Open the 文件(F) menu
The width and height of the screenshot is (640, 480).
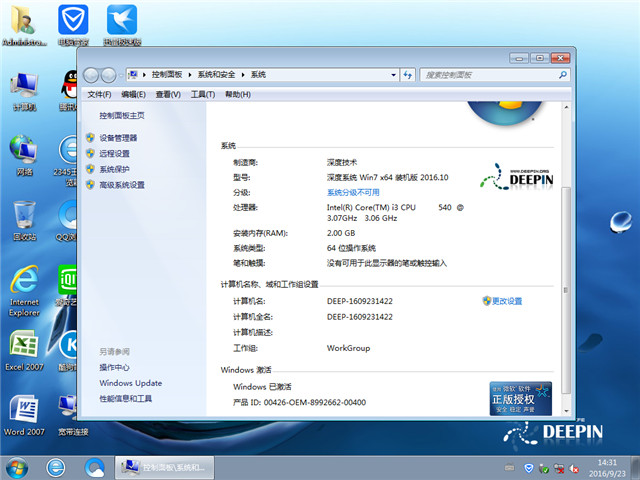99,94
